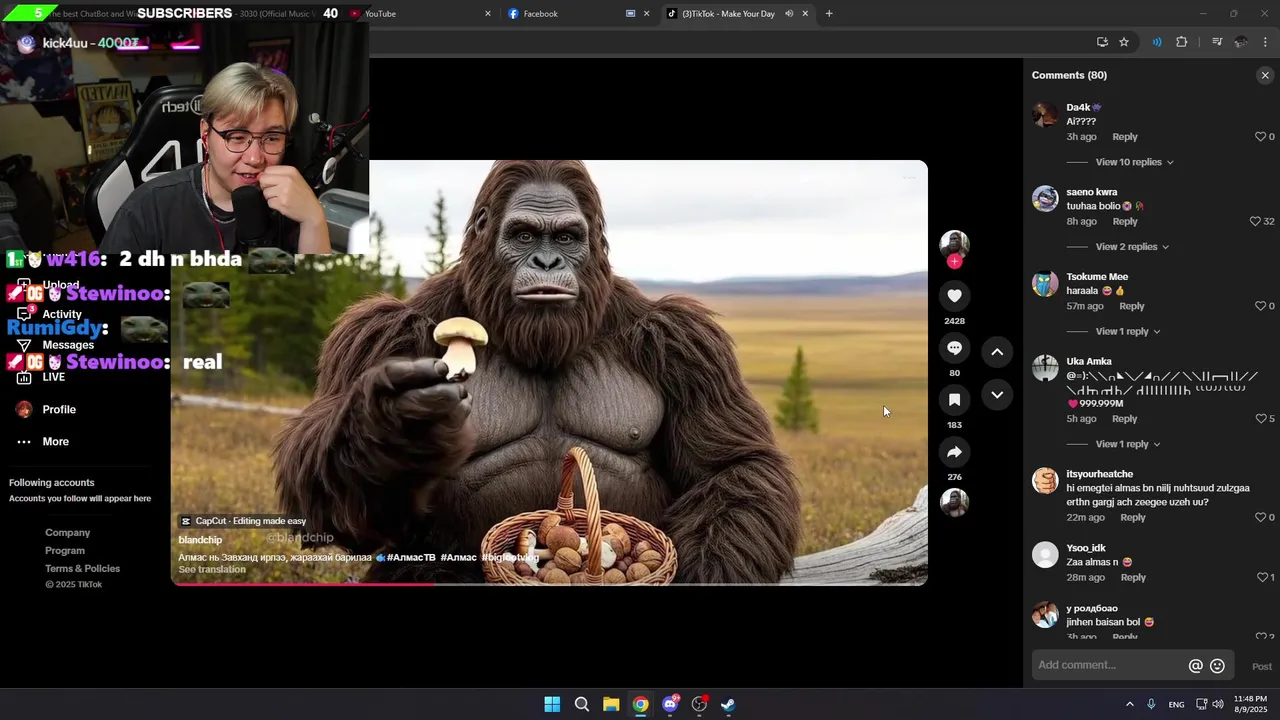Image resolution: width=1280 pixels, height=720 pixels.
Task: Like itsyourheatche's comment heart
Action: (x=1260, y=518)
